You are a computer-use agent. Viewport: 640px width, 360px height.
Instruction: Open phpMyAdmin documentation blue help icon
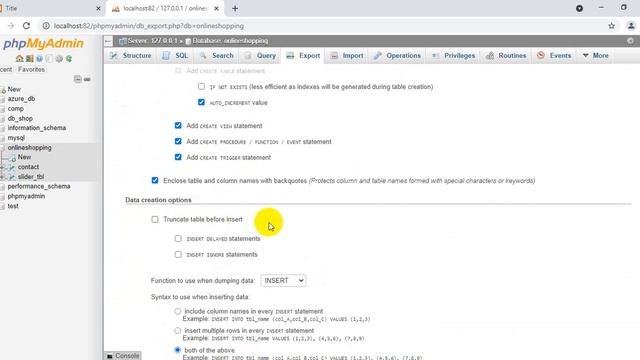pos(39,59)
